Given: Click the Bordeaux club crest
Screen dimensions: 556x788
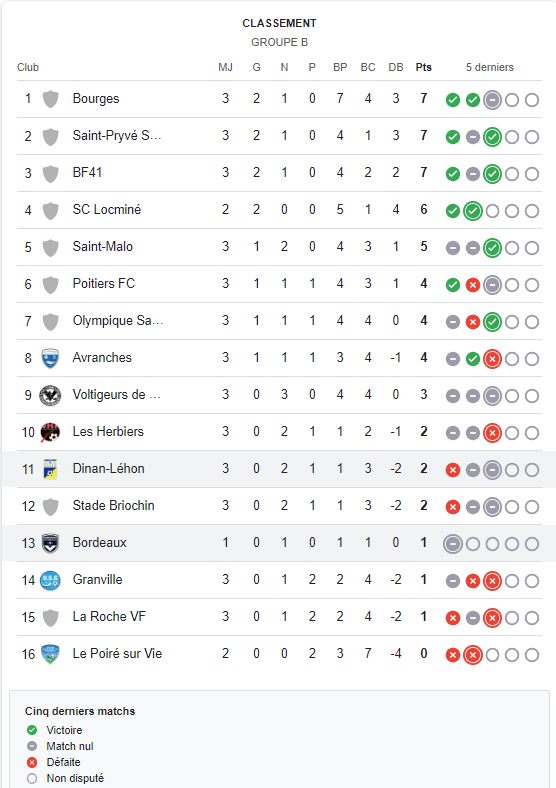Looking at the screenshot, I should [x=50, y=543].
